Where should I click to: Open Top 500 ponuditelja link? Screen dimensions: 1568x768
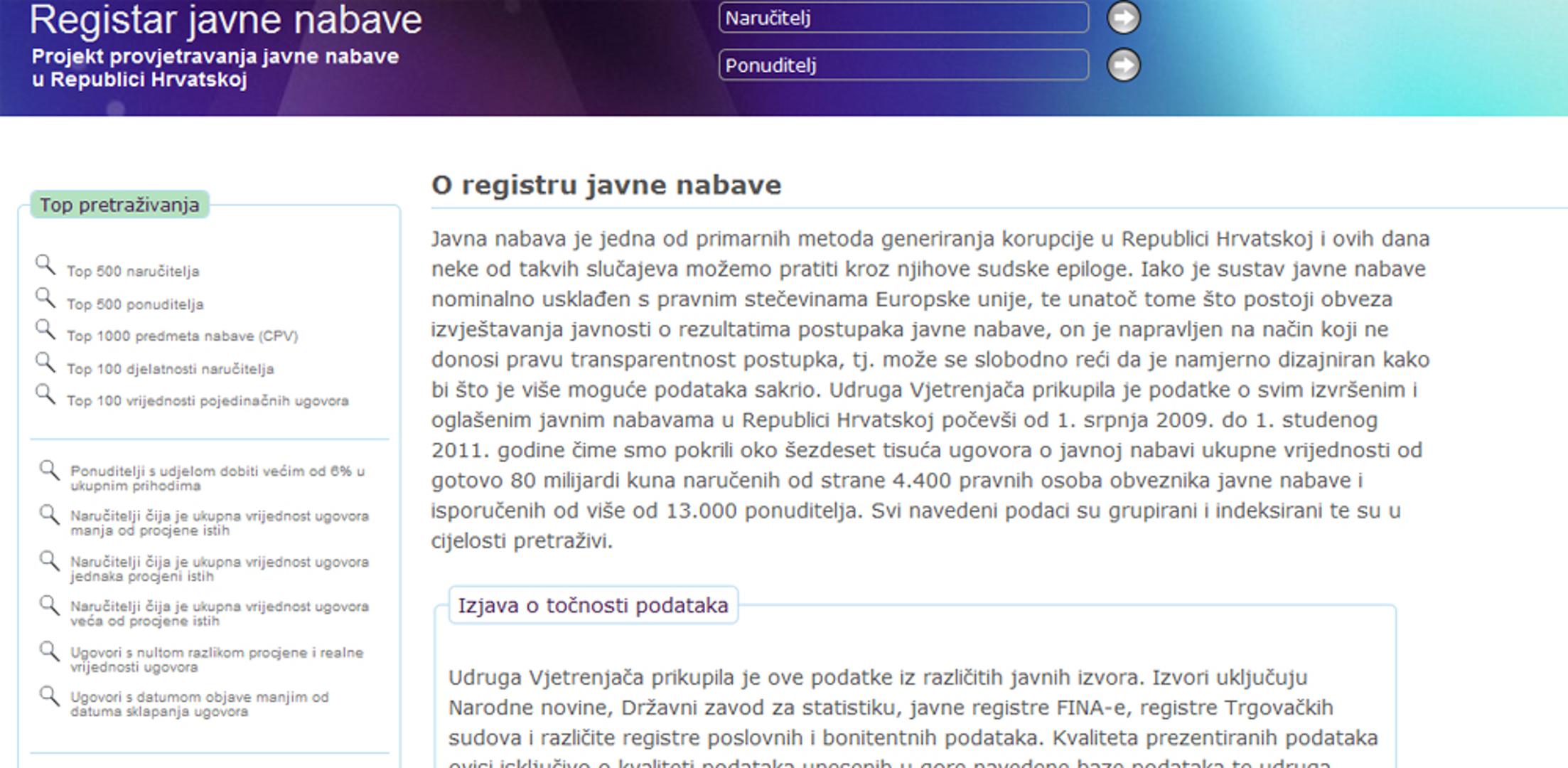(135, 304)
